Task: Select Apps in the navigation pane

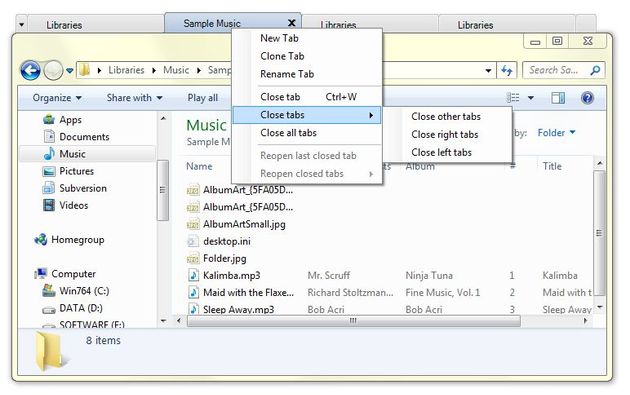Action: tap(70, 120)
